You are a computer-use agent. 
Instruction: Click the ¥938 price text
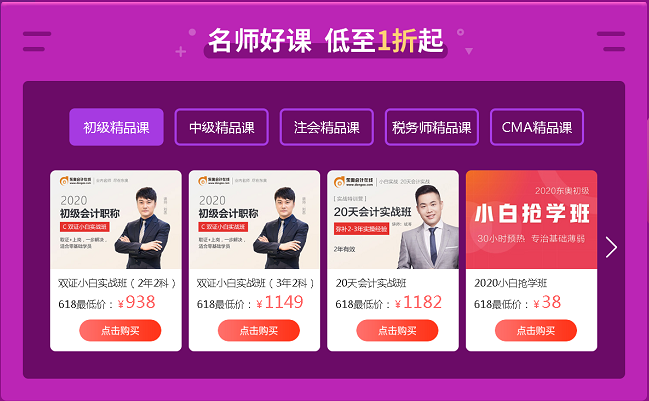click(x=137, y=303)
